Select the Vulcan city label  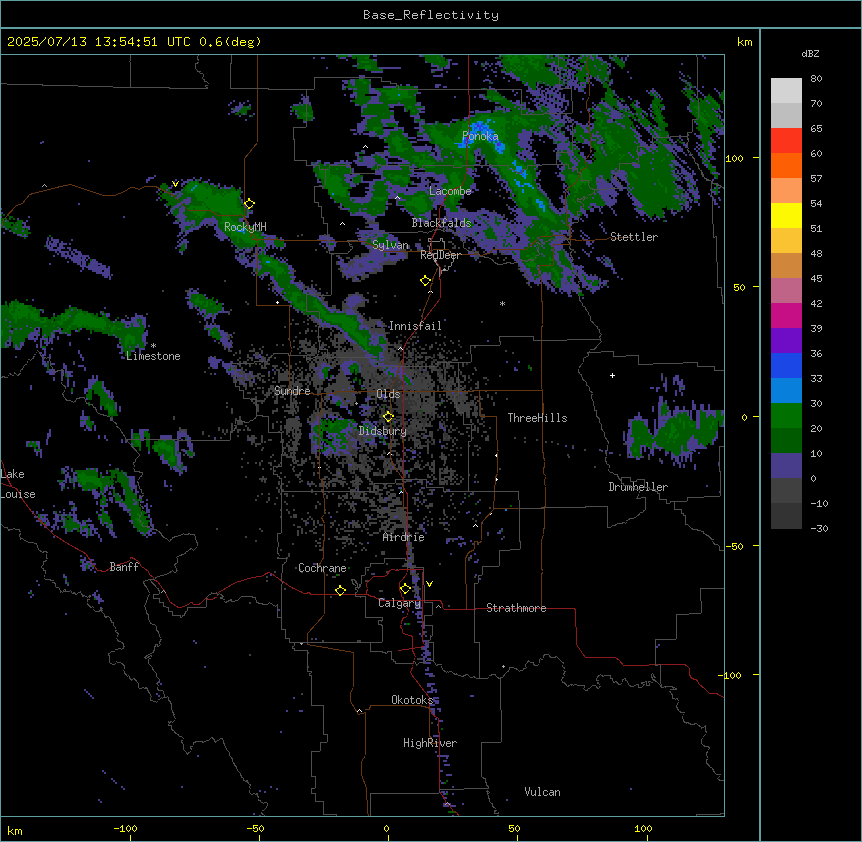[x=542, y=792]
